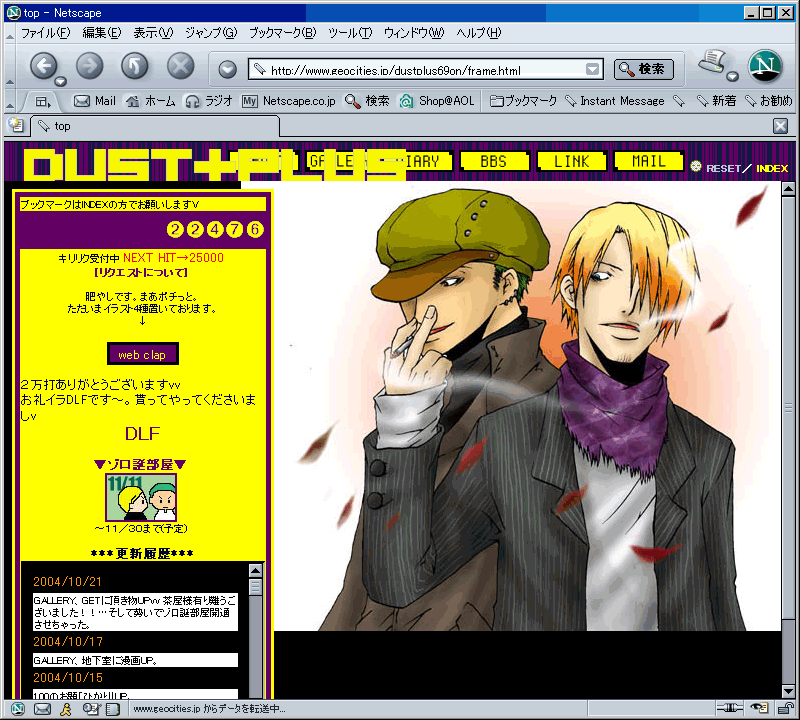Toggle the online/offline connection icon
The height and width of the screenshot is (720, 800).
(730, 708)
